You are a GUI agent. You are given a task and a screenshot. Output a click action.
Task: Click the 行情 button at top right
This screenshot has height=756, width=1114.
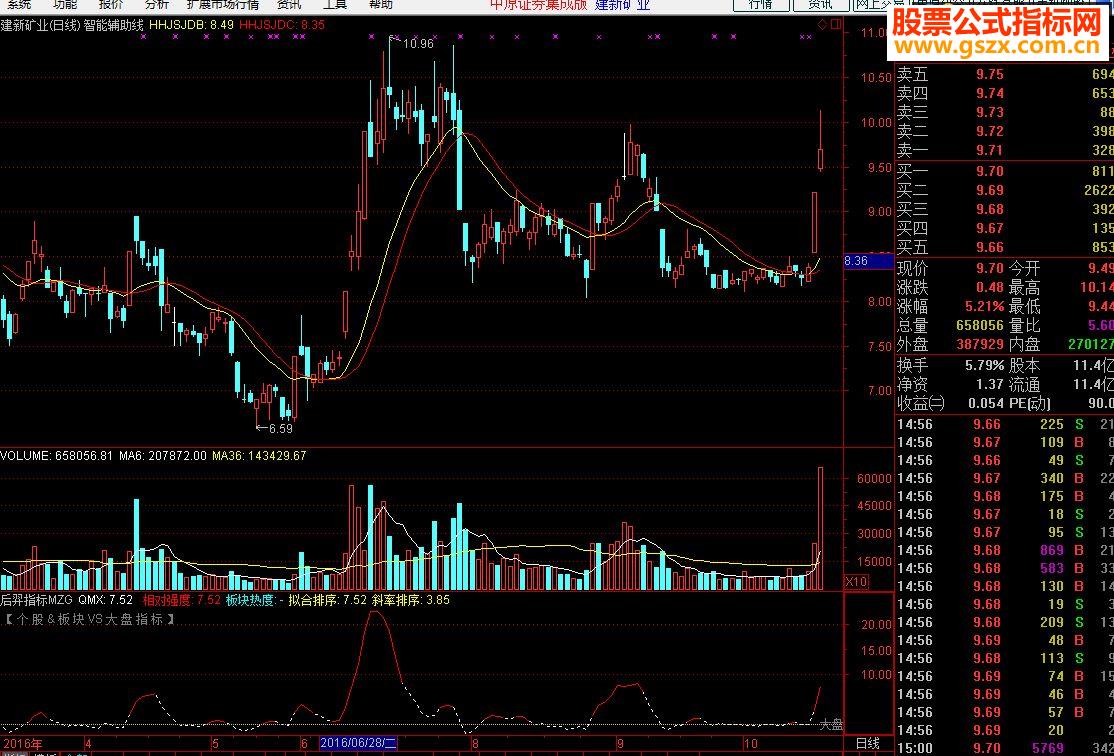tap(761, 4)
